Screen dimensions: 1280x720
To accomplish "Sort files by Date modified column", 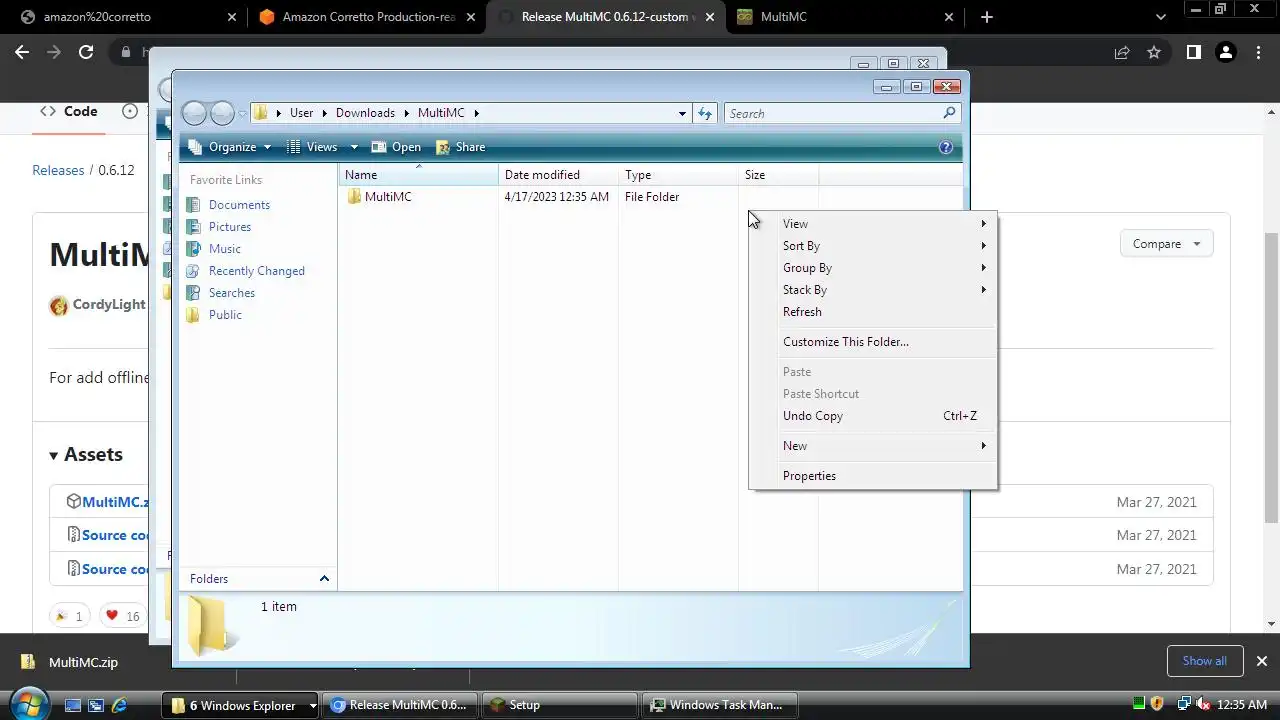I will (x=558, y=175).
